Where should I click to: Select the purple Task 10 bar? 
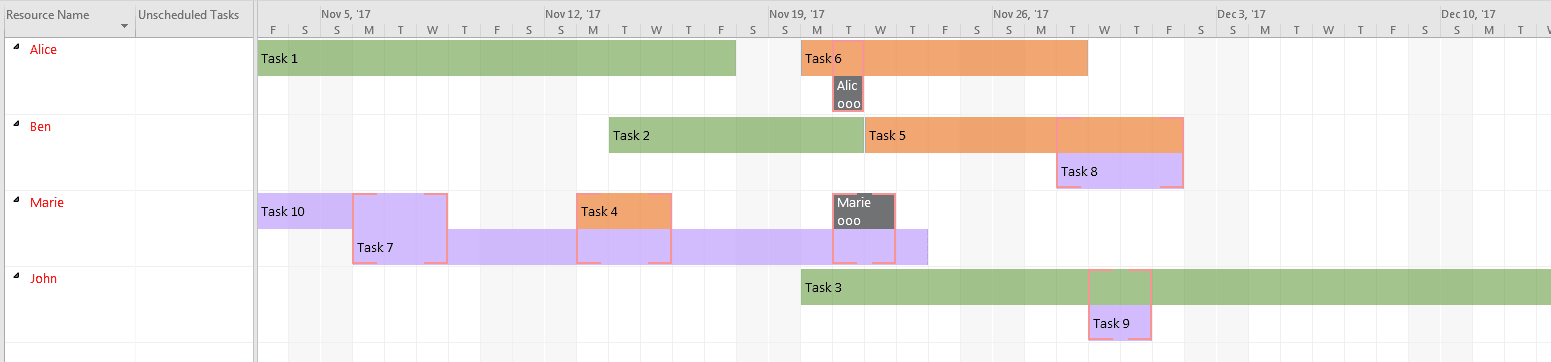click(x=305, y=211)
